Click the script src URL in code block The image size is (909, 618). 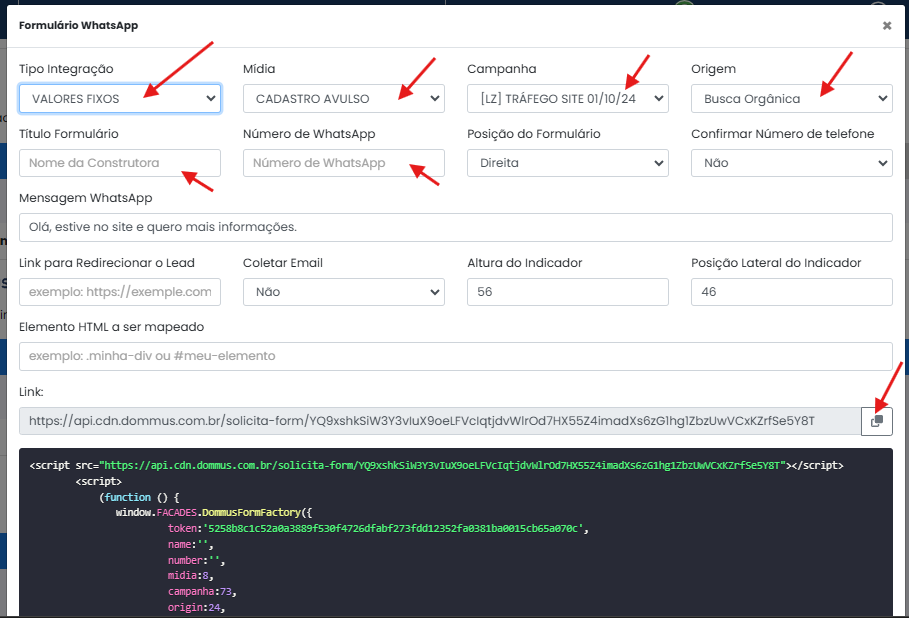pyautogui.click(x=442, y=466)
